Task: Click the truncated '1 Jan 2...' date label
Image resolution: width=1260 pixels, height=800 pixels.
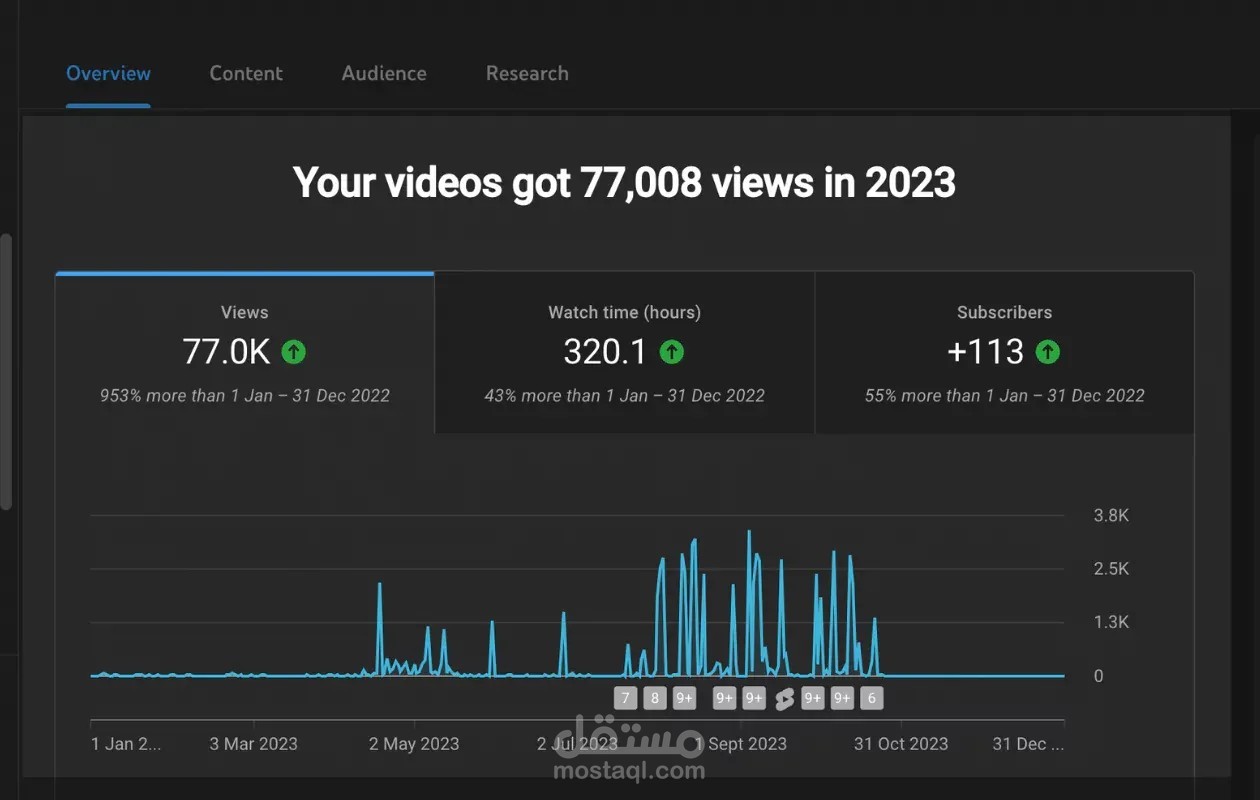Action: click(126, 744)
